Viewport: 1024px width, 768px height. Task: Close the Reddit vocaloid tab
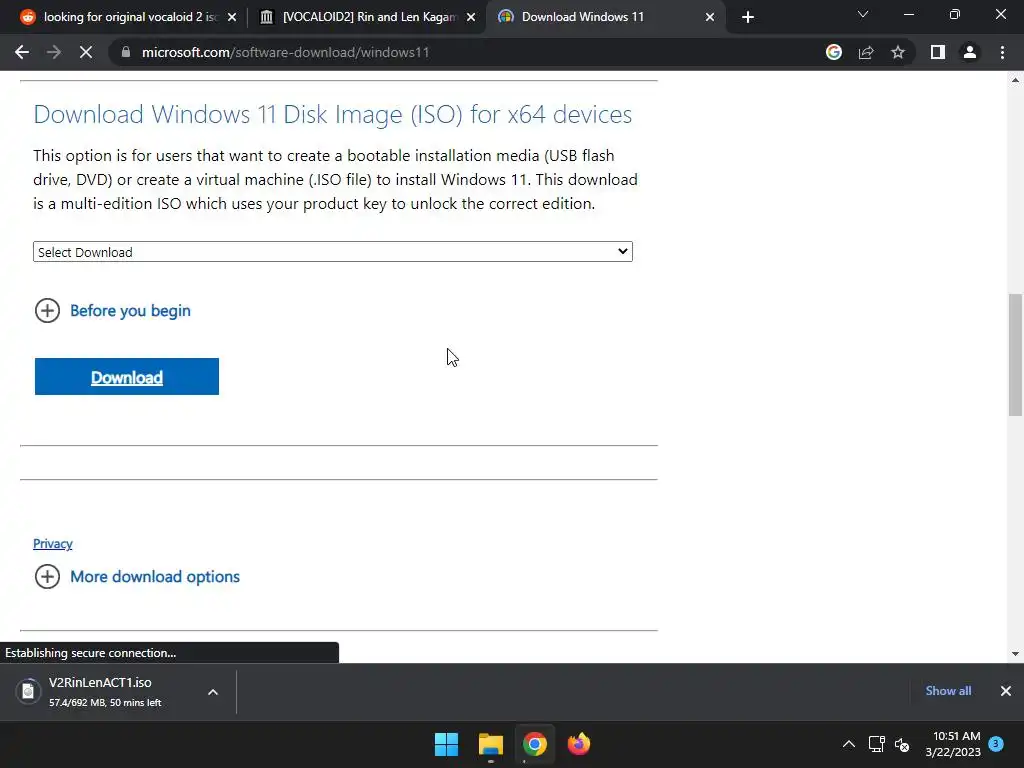tap(232, 17)
